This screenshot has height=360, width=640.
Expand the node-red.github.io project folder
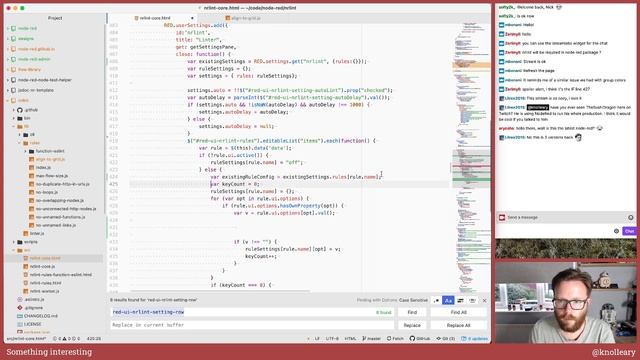pos(8,49)
